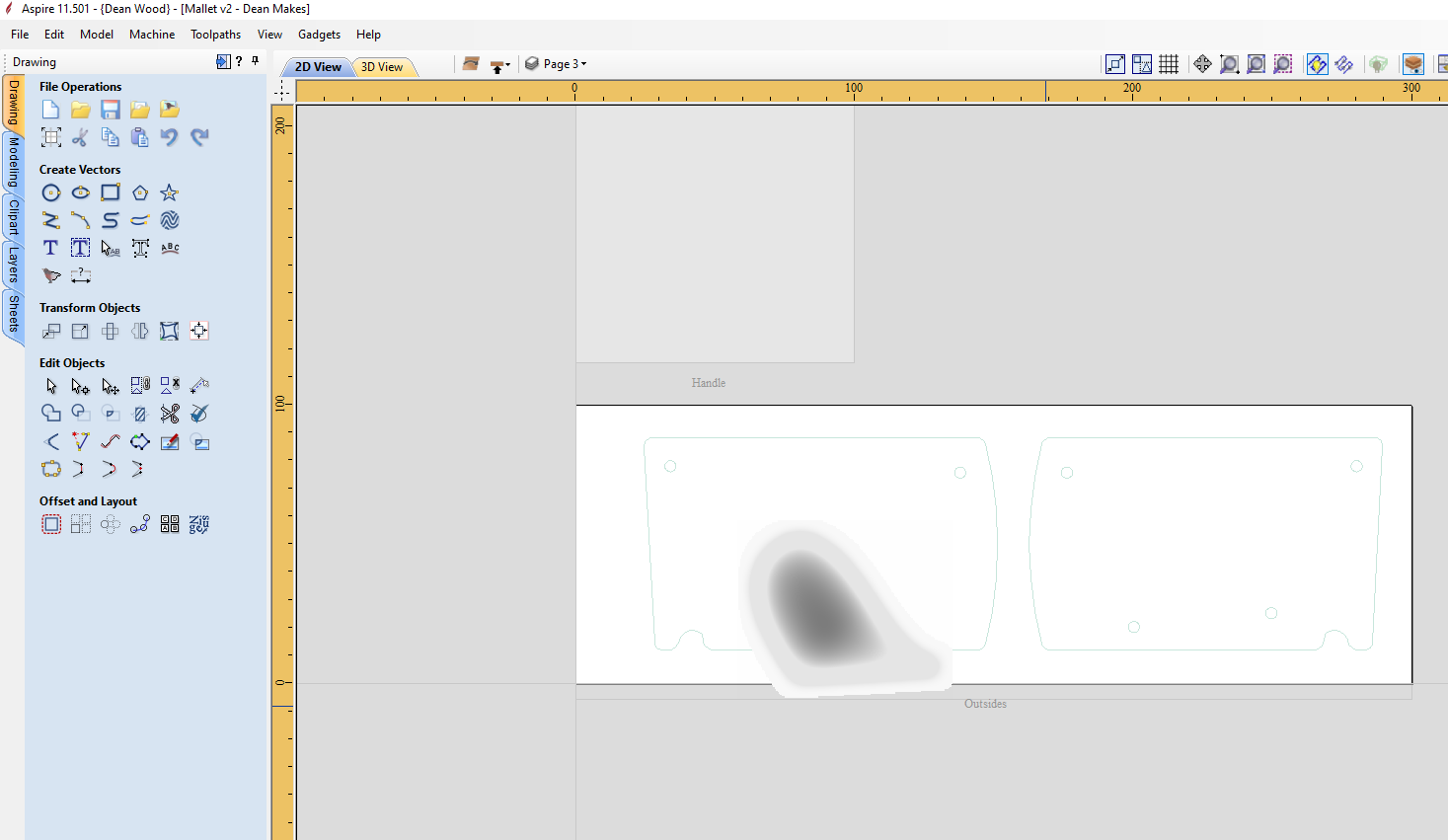Click the Drawing panel help question mark
The width and height of the screenshot is (1448, 840).
239,61
